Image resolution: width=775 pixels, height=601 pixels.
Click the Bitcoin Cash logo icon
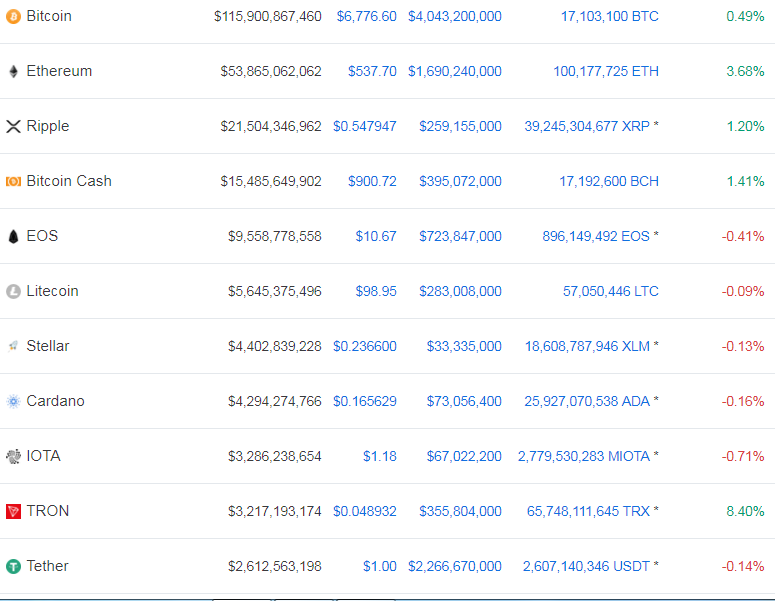point(13,181)
